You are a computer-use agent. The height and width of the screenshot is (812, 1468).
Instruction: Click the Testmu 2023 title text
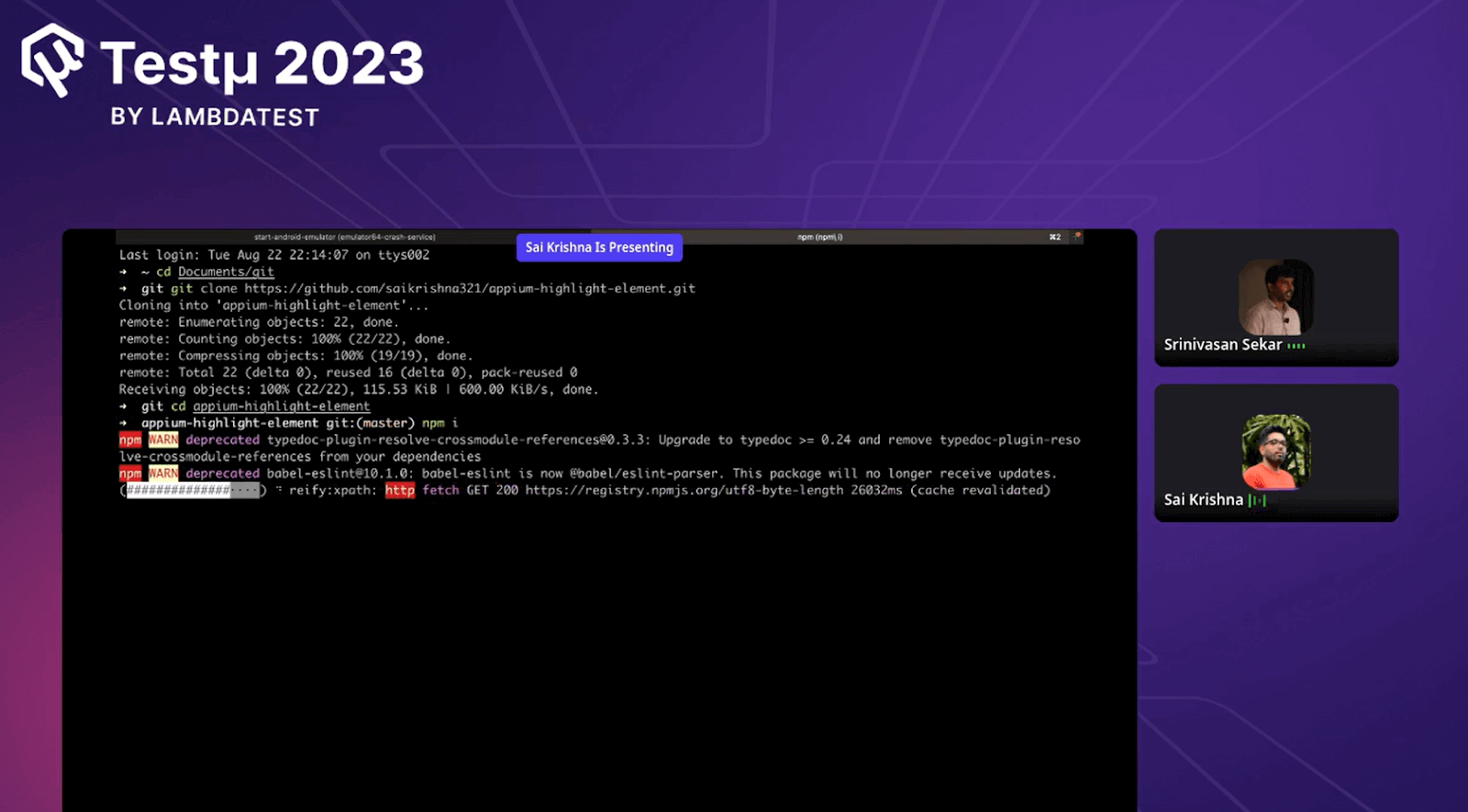coord(262,64)
